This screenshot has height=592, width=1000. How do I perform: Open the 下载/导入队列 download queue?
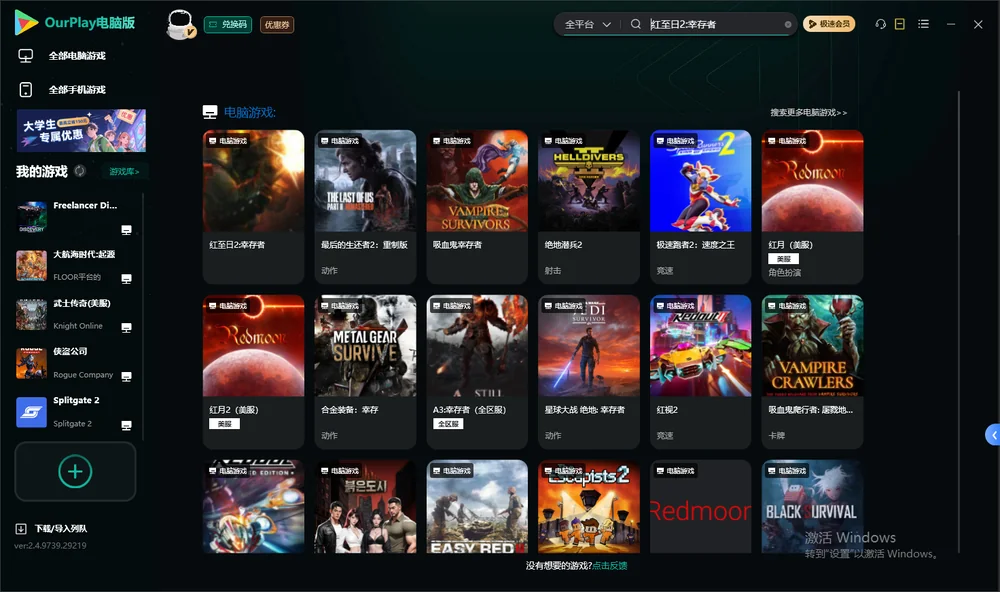pos(52,528)
